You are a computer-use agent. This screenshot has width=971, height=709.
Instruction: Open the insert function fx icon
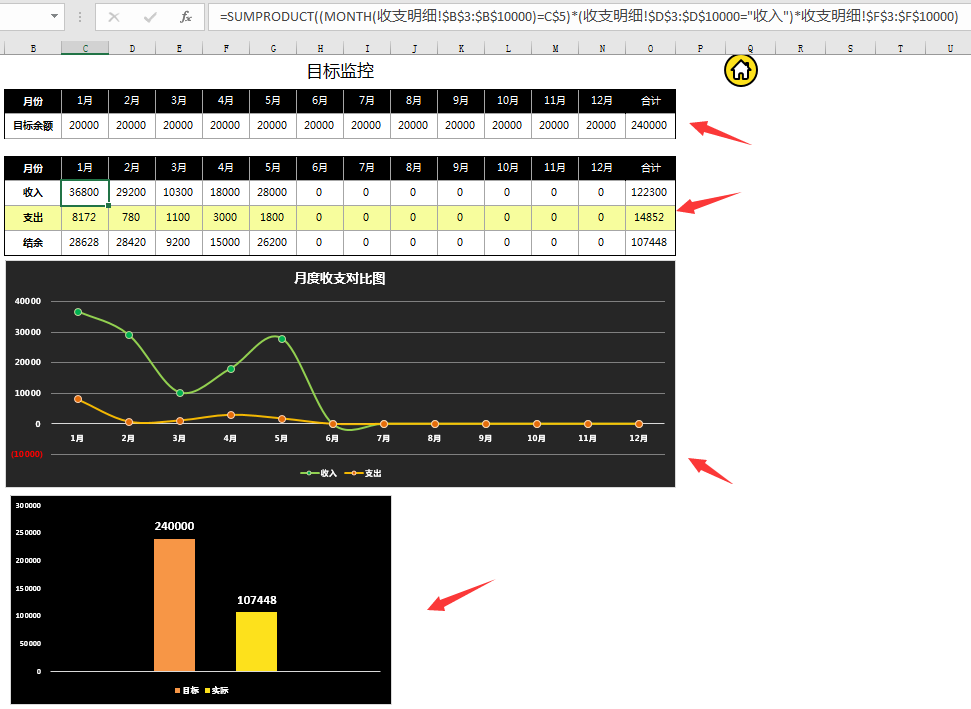click(186, 17)
